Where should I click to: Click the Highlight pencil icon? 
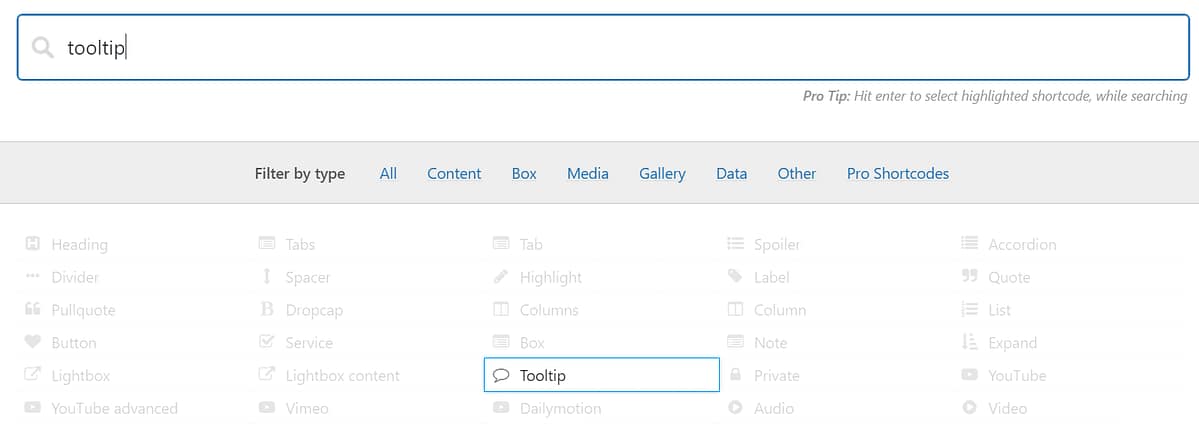[501, 277]
